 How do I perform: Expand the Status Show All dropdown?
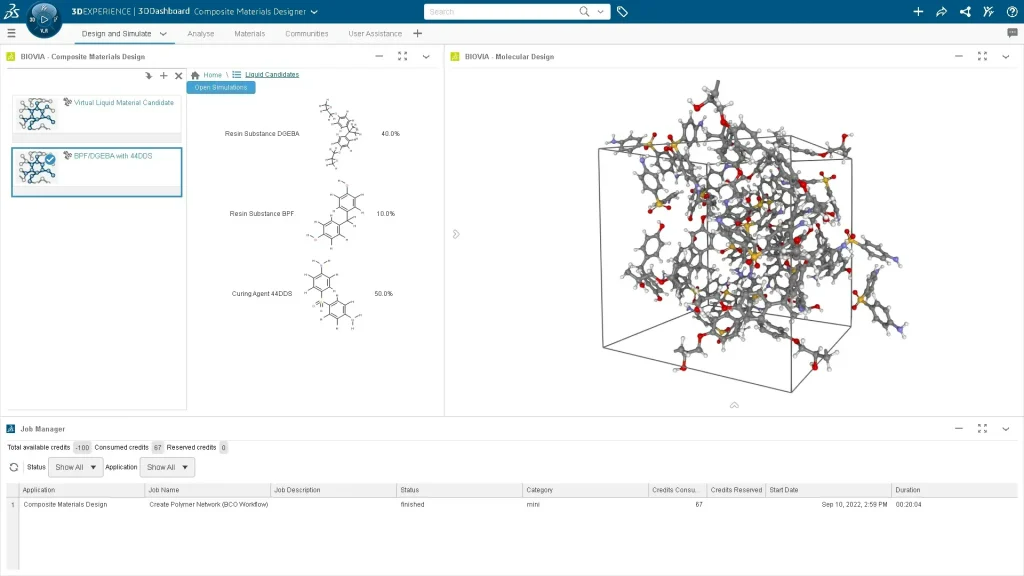click(76, 467)
